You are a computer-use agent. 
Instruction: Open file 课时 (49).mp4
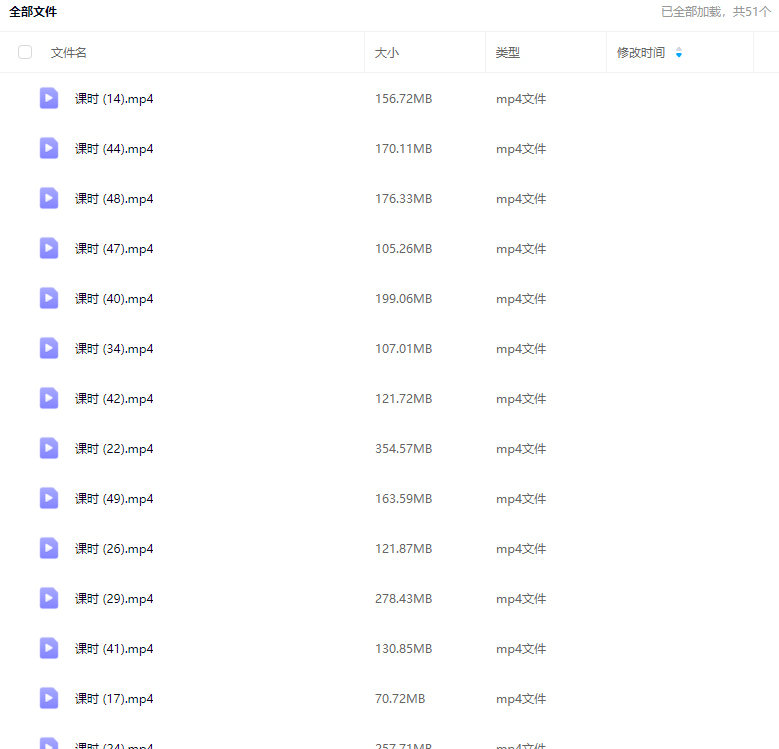point(114,499)
